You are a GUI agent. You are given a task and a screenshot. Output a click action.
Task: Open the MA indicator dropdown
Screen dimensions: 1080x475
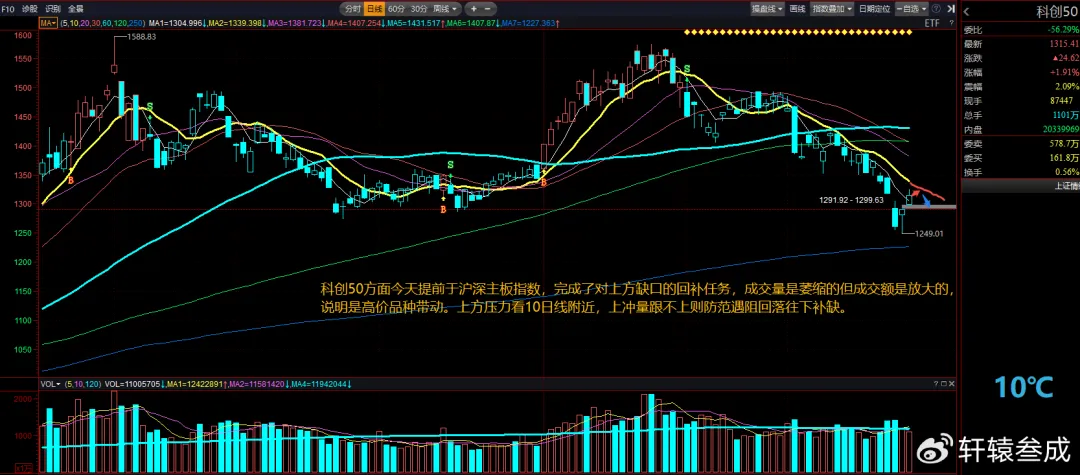pos(48,23)
